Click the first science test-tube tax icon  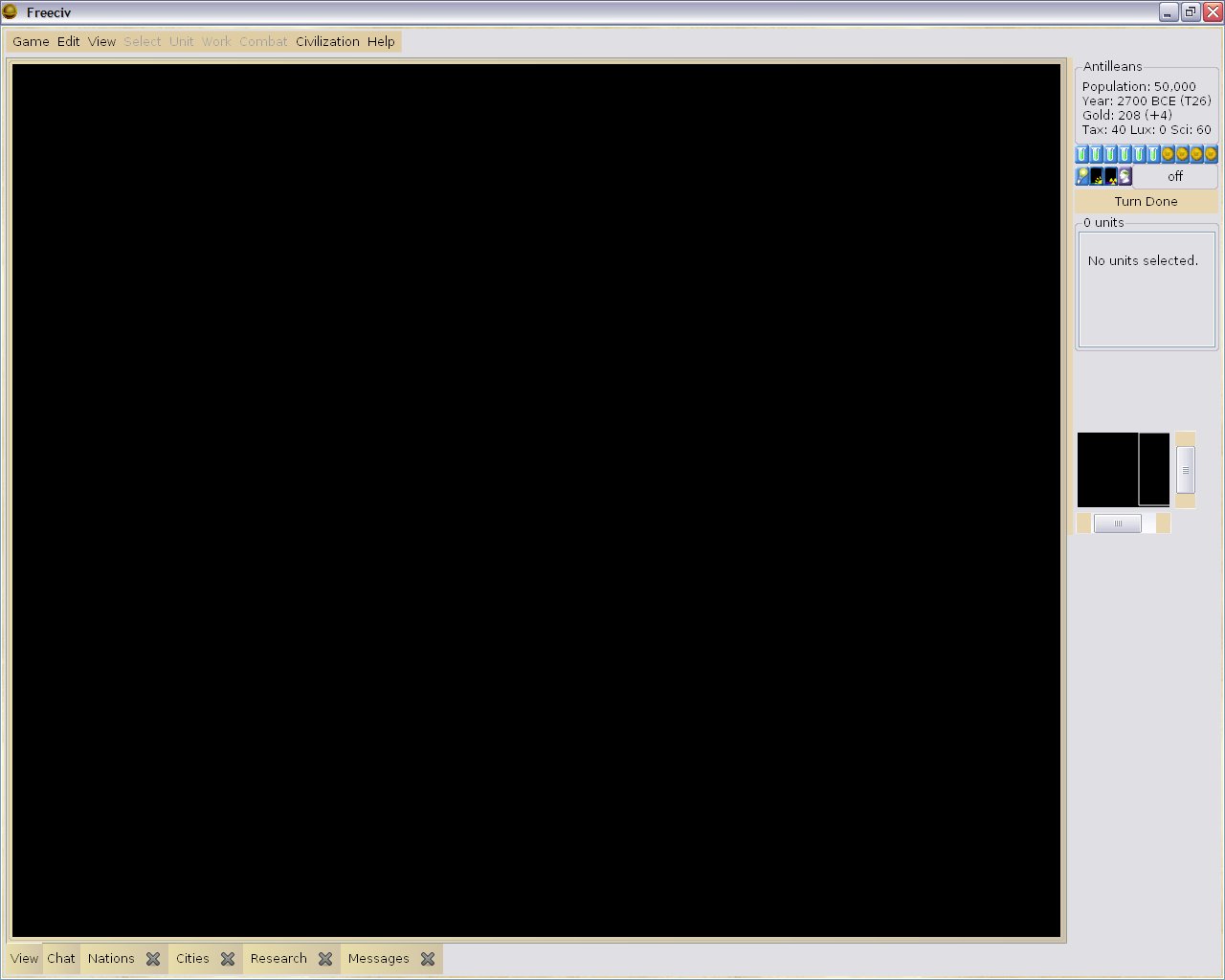(x=1082, y=154)
